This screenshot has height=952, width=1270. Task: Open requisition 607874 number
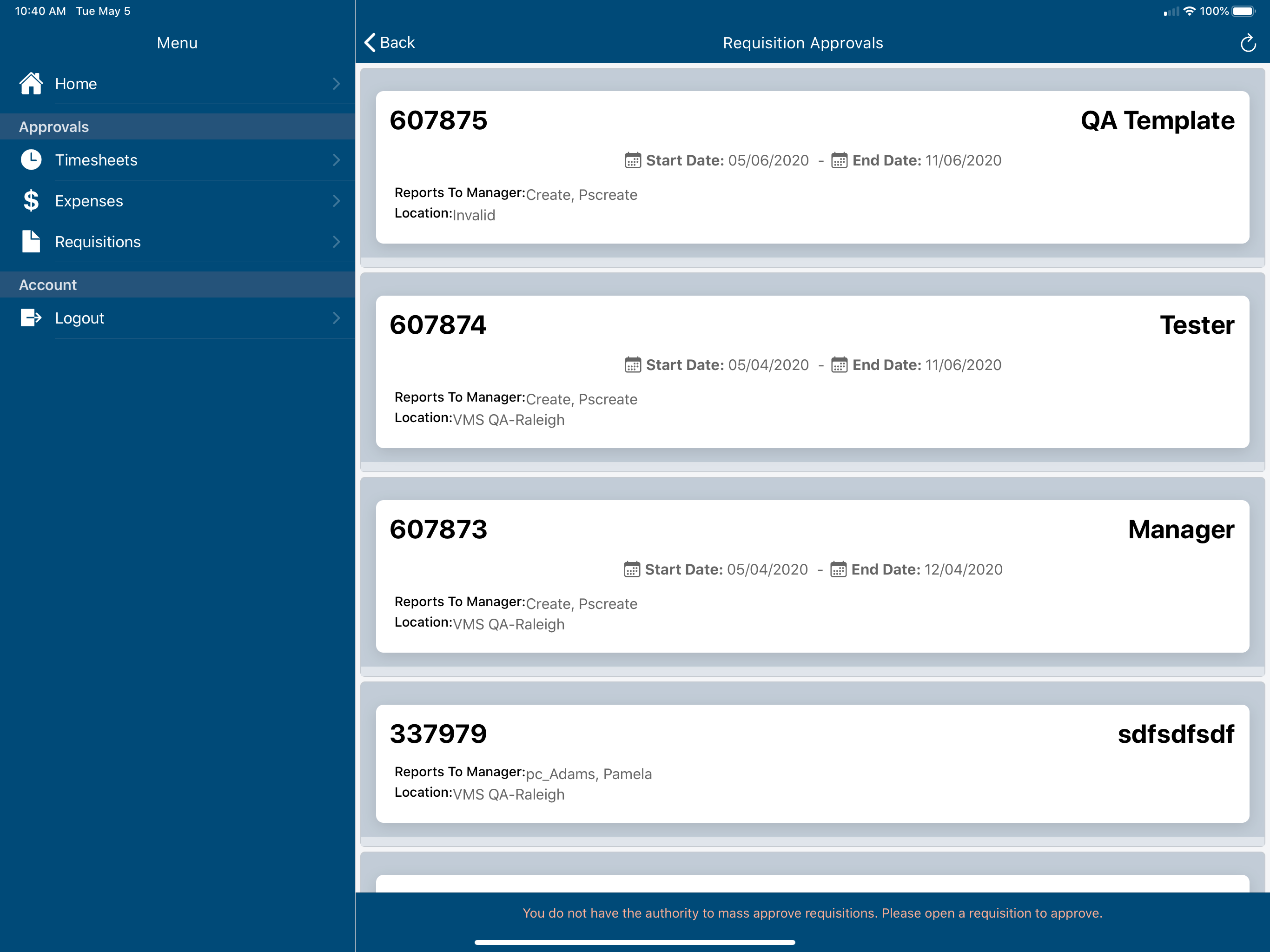438,325
